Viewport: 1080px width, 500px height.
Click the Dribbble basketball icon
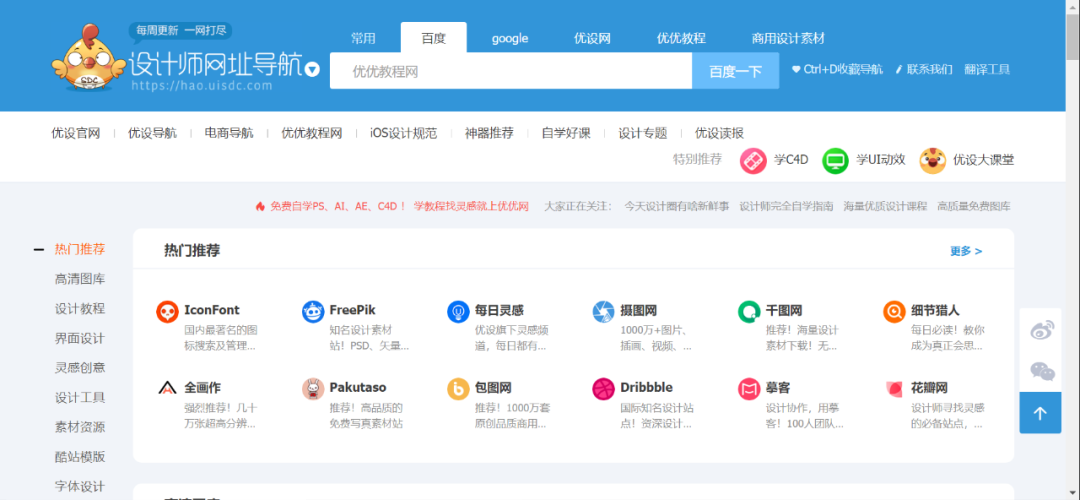coord(603,388)
